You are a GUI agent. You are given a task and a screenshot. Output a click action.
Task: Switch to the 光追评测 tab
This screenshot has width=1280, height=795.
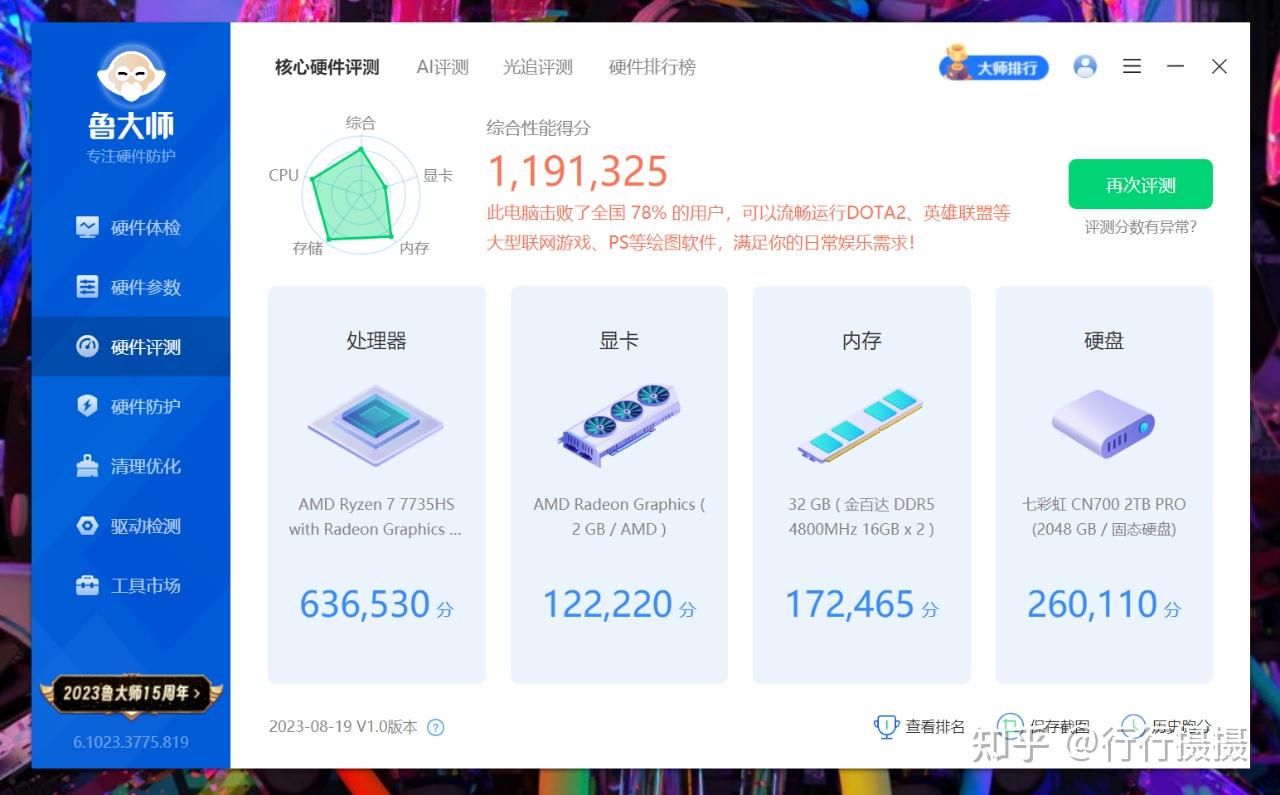point(537,67)
